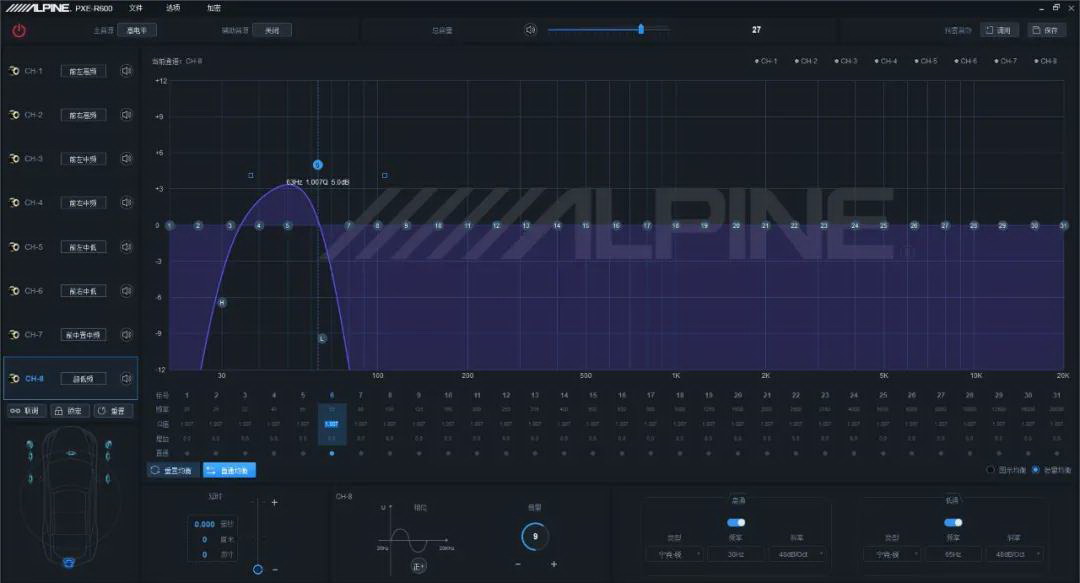Click the 重置 reset button under channel list
1080x583 pixels.
pyautogui.click(x=112, y=411)
